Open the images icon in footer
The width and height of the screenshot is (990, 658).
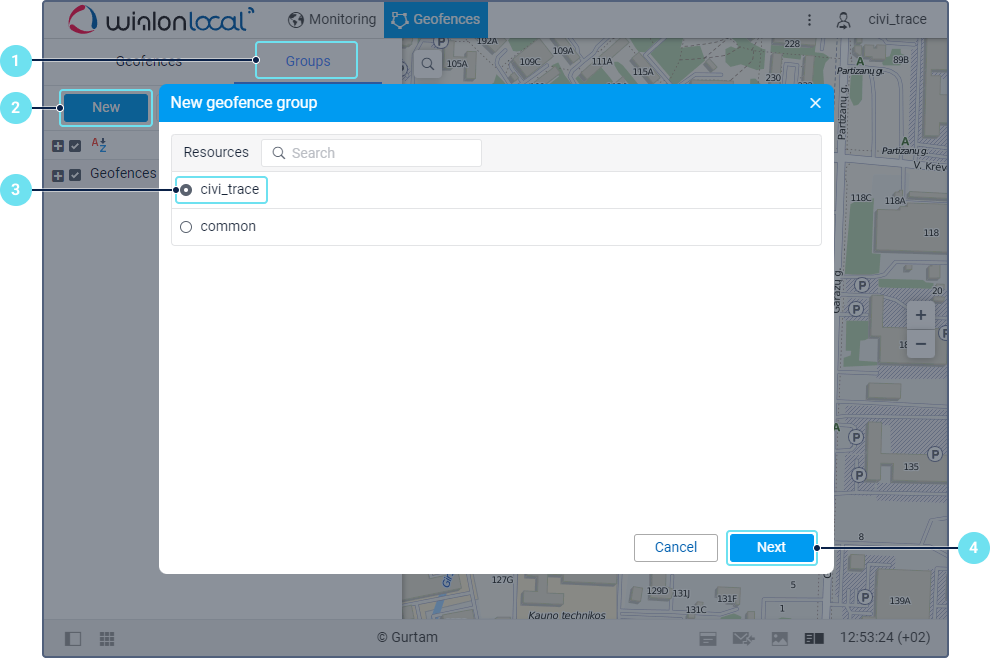(x=780, y=639)
